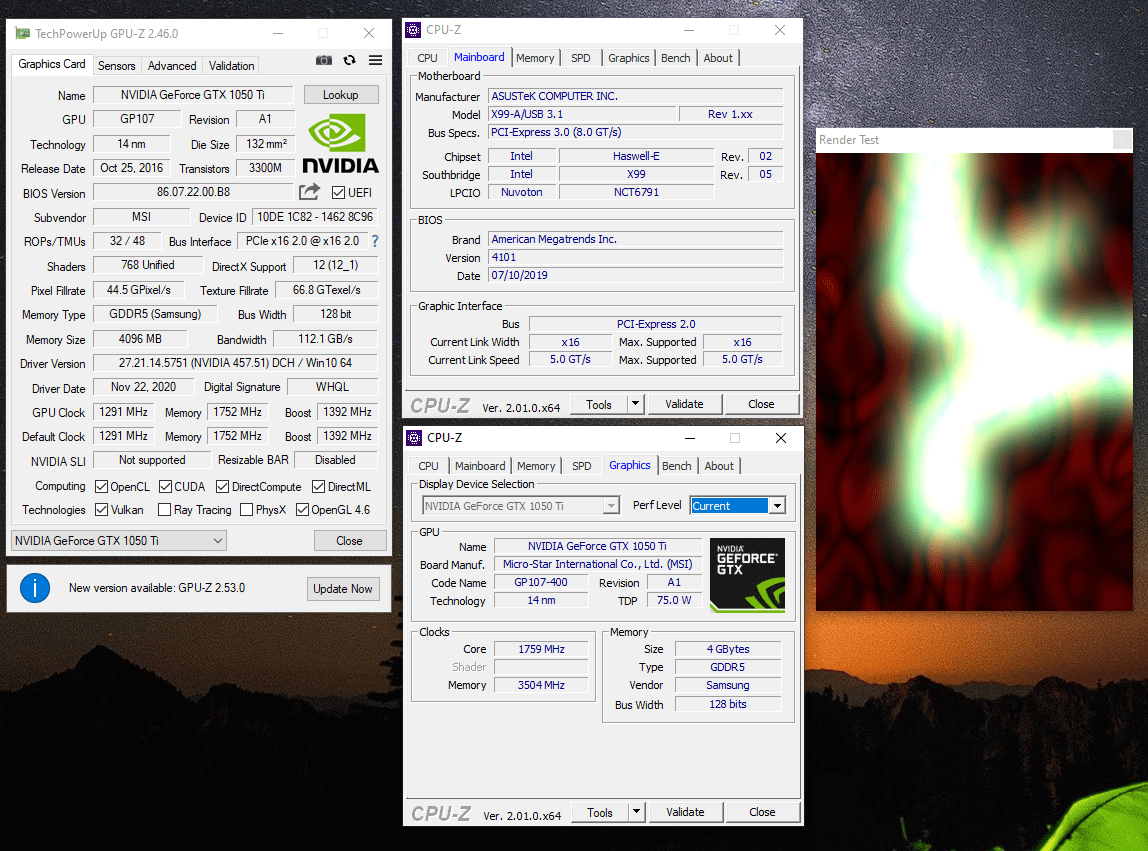Click the blue info icon in update bar
The width and height of the screenshot is (1148, 851).
click(x=34, y=587)
